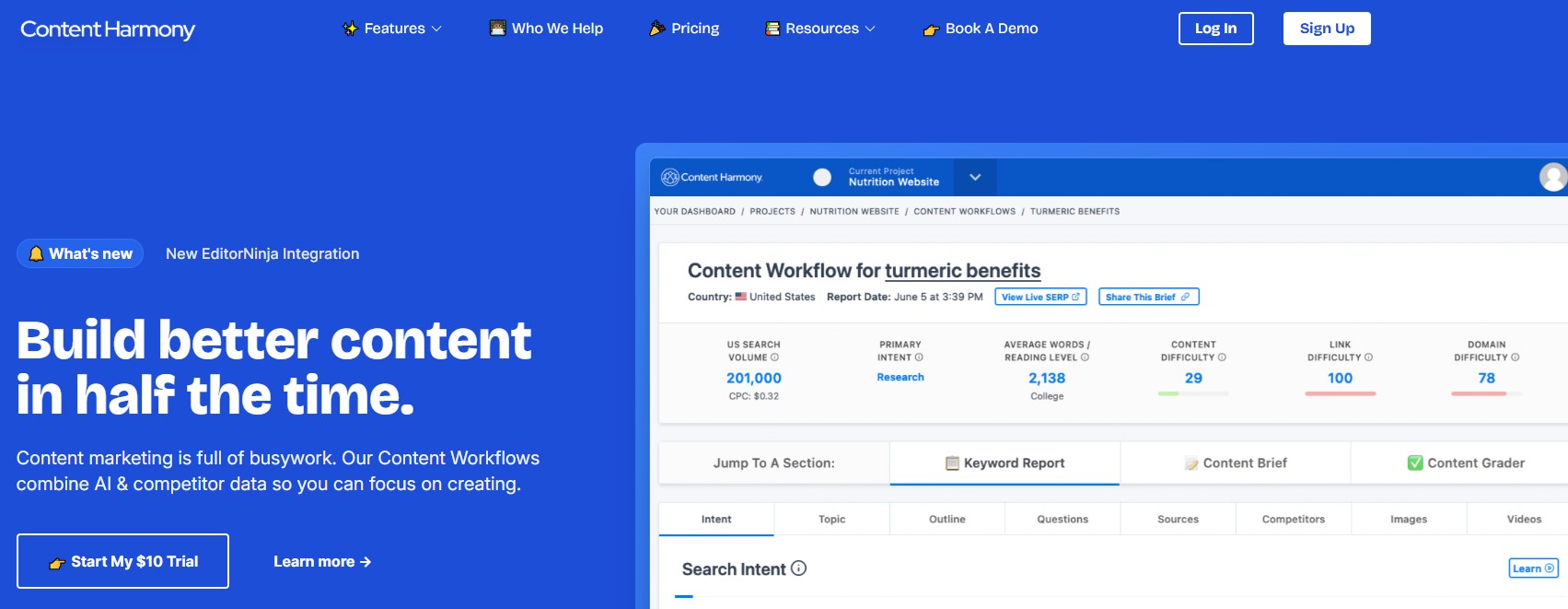
Task: Open the NUTRITION WEBSITE breadcrumb
Action: point(854,211)
